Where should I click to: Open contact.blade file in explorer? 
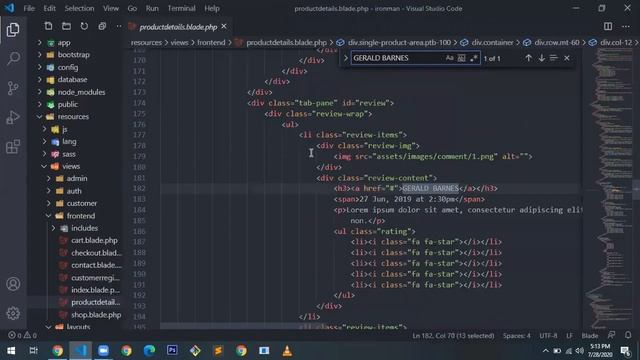click(x=96, y=265)
